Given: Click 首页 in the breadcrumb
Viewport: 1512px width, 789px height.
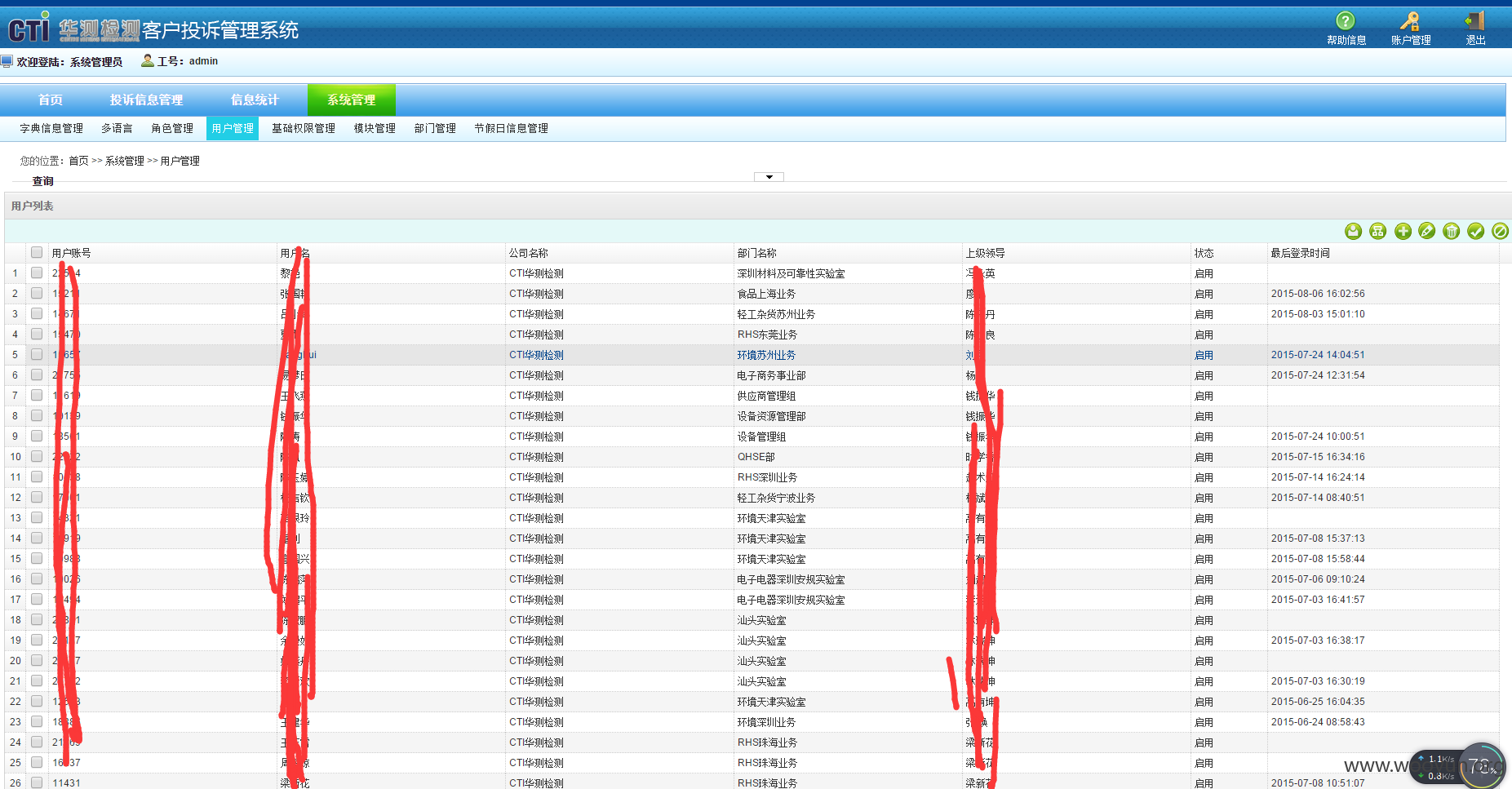Looking at the screenshot, I should point(78,161).
